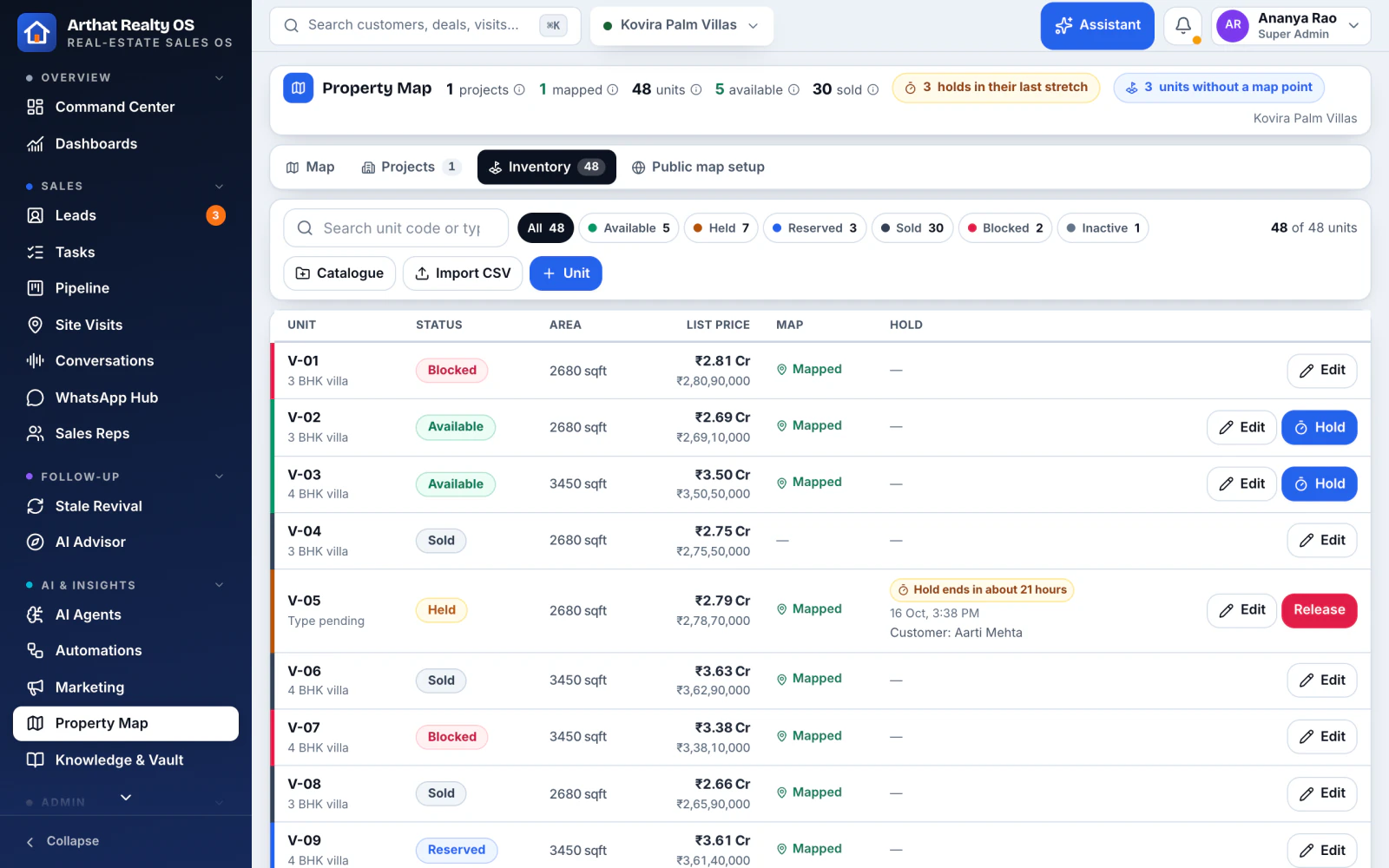Click the global search customers field
Image resolution: width=1389 pixels, height=868 pixels.
[425, 25]
